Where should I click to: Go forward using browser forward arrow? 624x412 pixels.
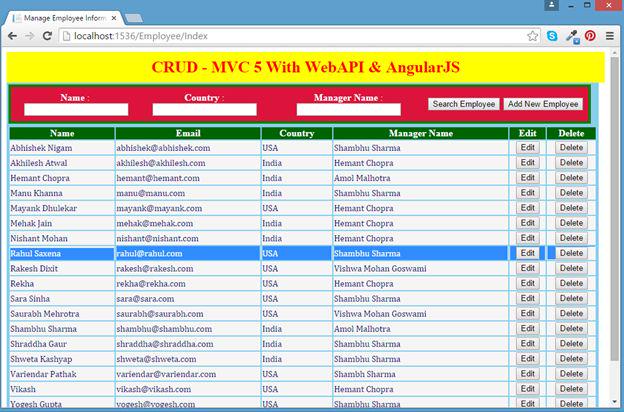point(30,36)
